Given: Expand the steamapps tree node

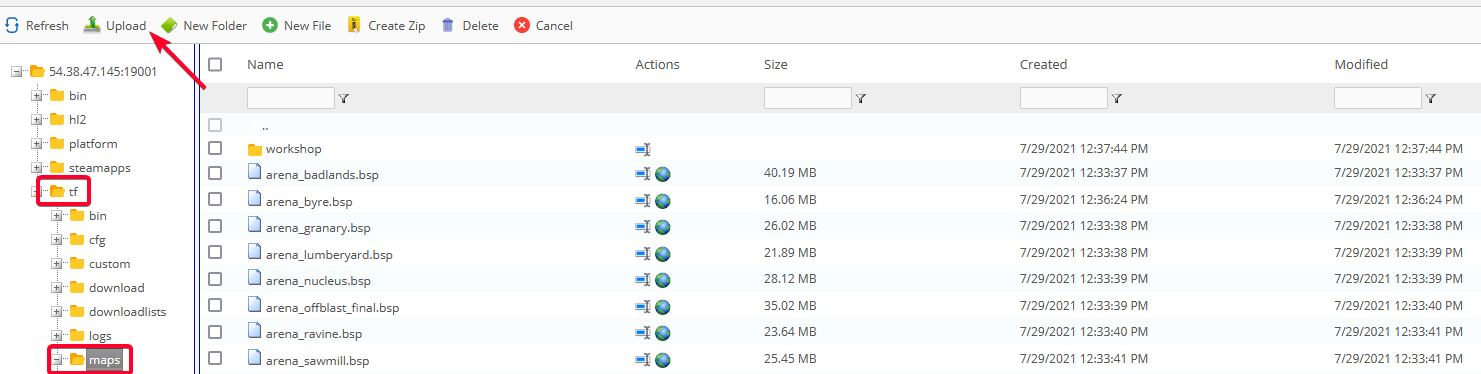Looking at the screenshot, I should (x=37, y=168).
